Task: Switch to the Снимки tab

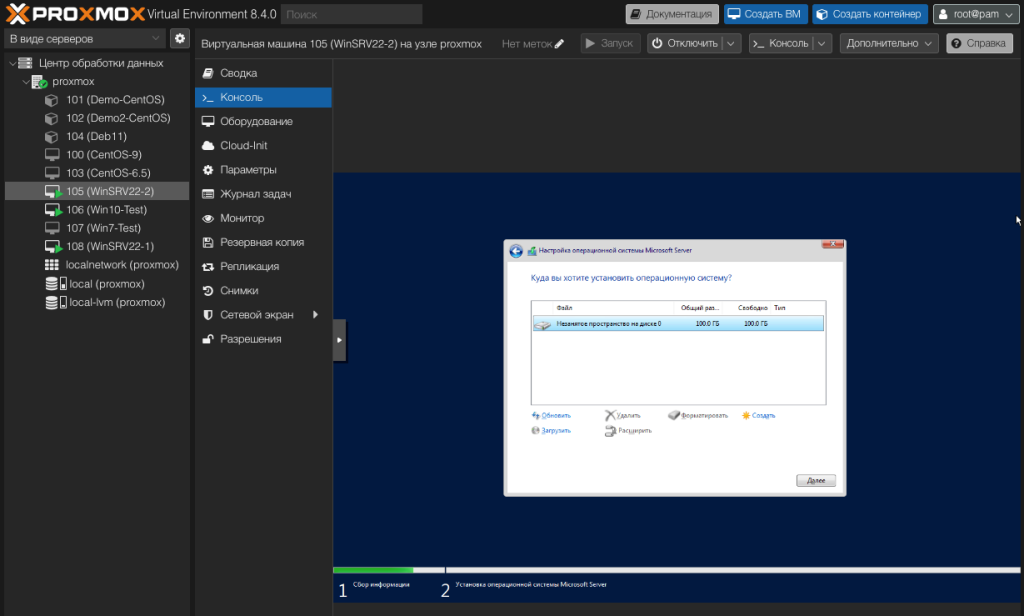Action: point(239,291)
